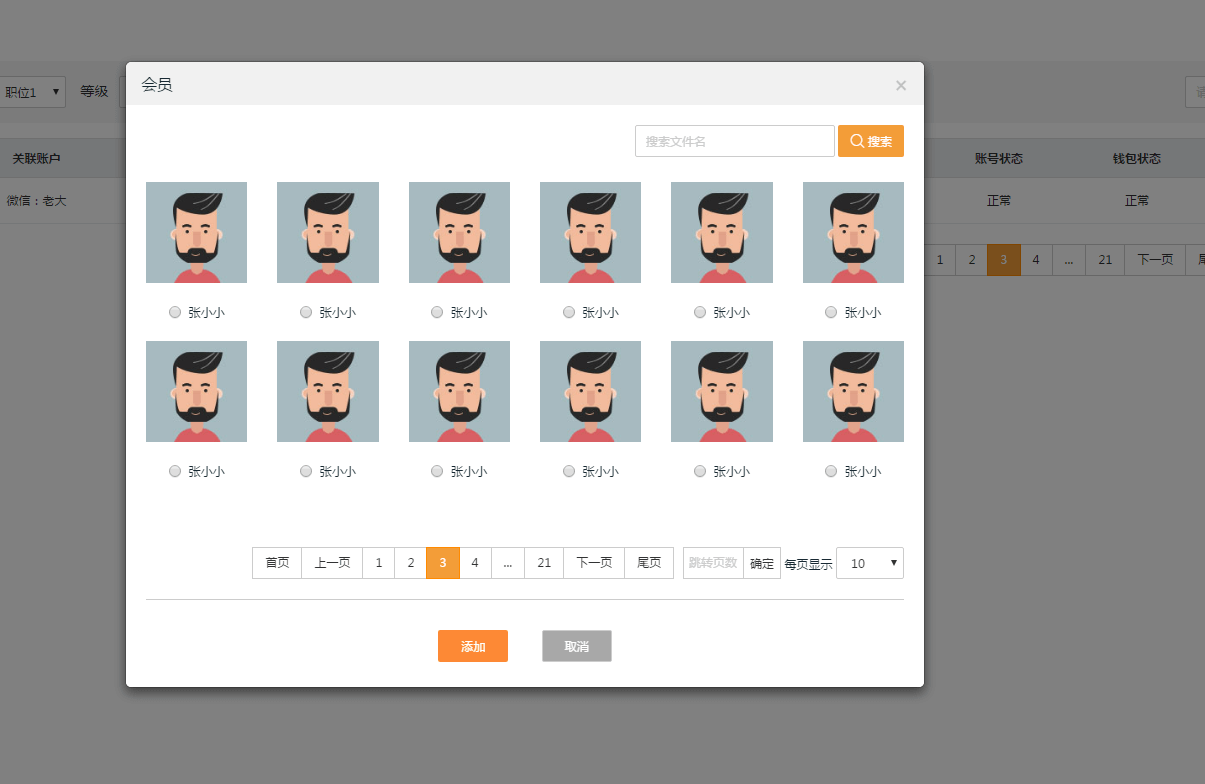Click the orange 搜索 search button

(x=870, y=141)
